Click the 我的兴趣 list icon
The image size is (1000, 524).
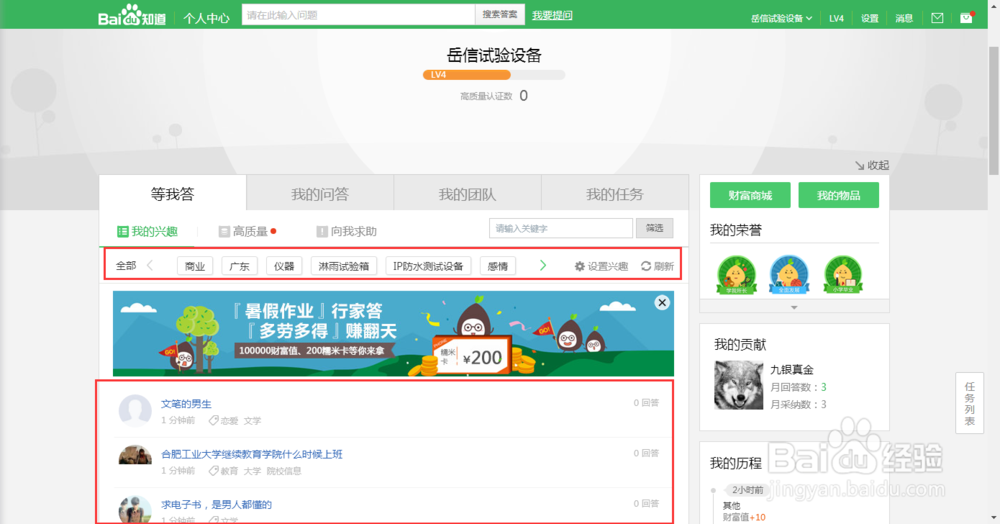coord(122,231)
